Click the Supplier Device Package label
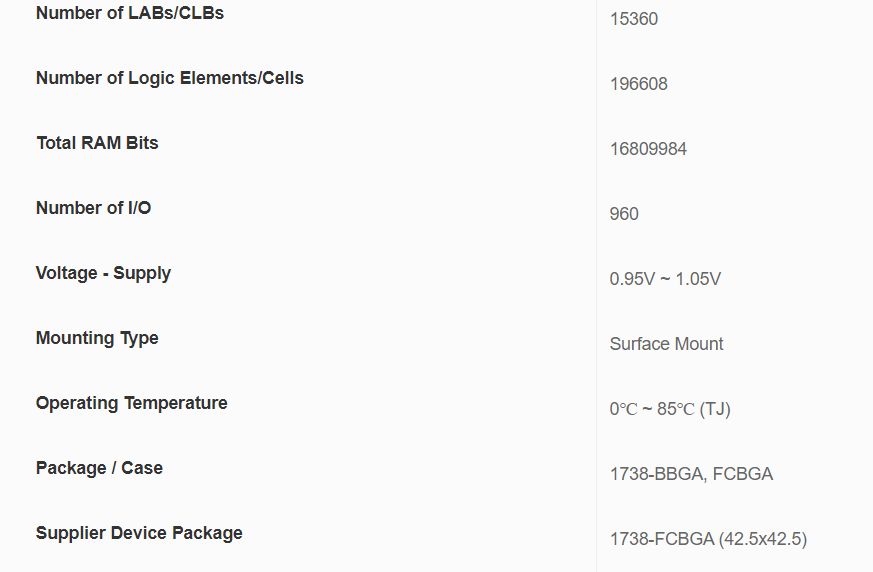 tap(139, 533)
